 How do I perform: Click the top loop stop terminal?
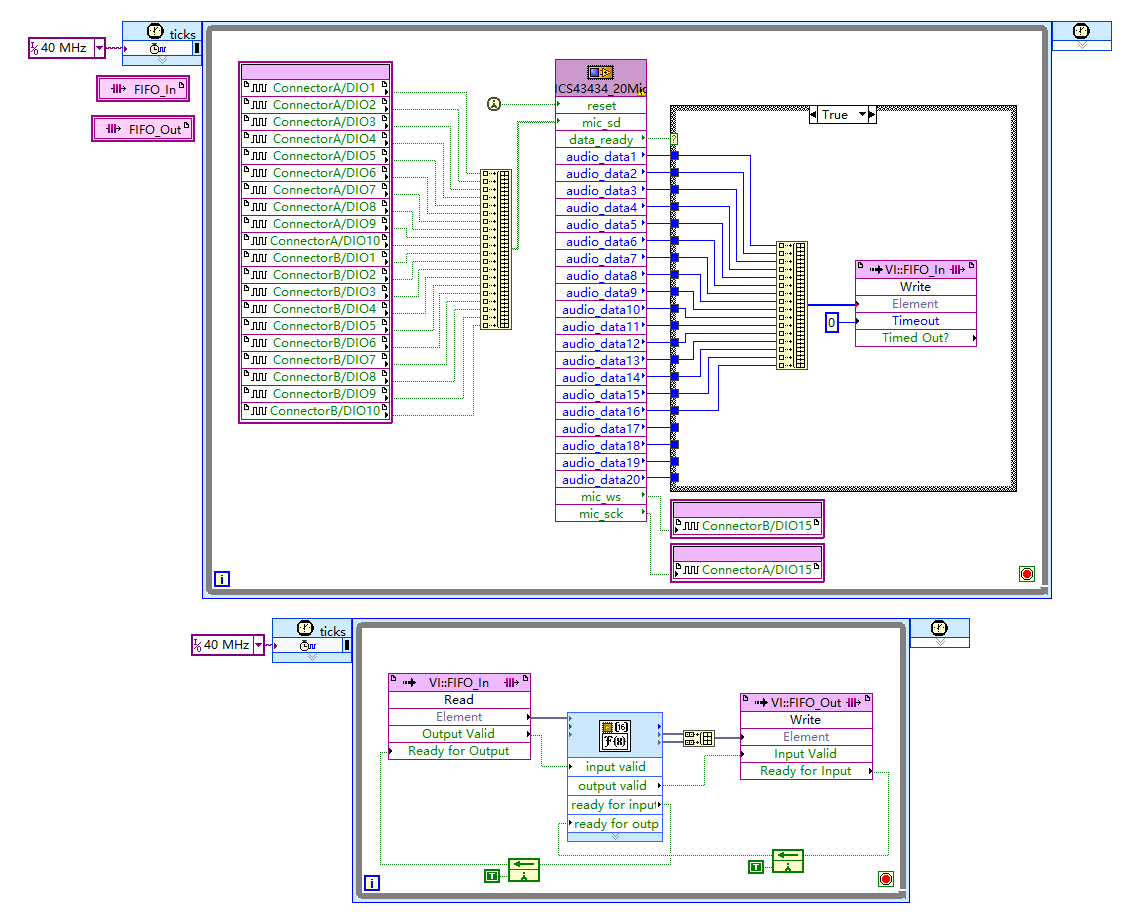pos(1027,573)
